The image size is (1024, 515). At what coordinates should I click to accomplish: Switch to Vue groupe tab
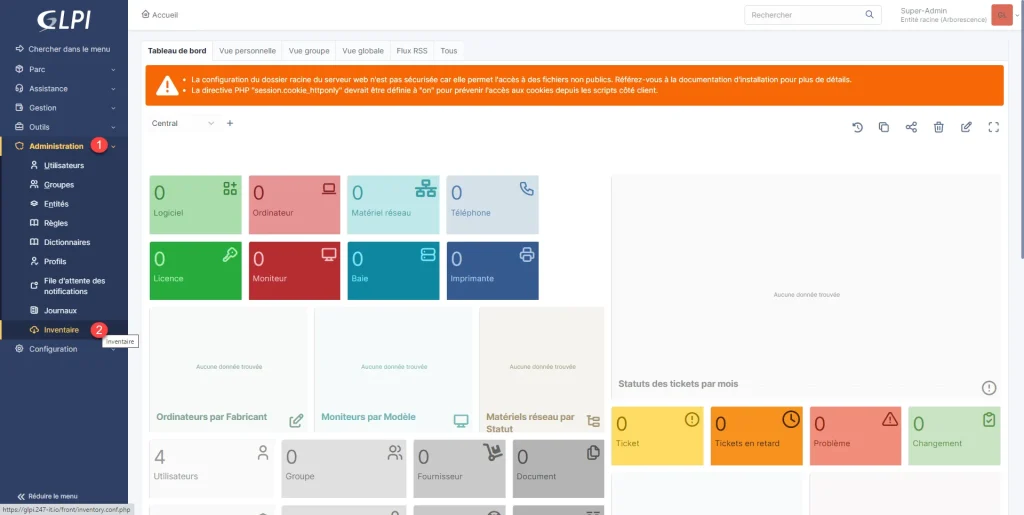pos(309,51)
